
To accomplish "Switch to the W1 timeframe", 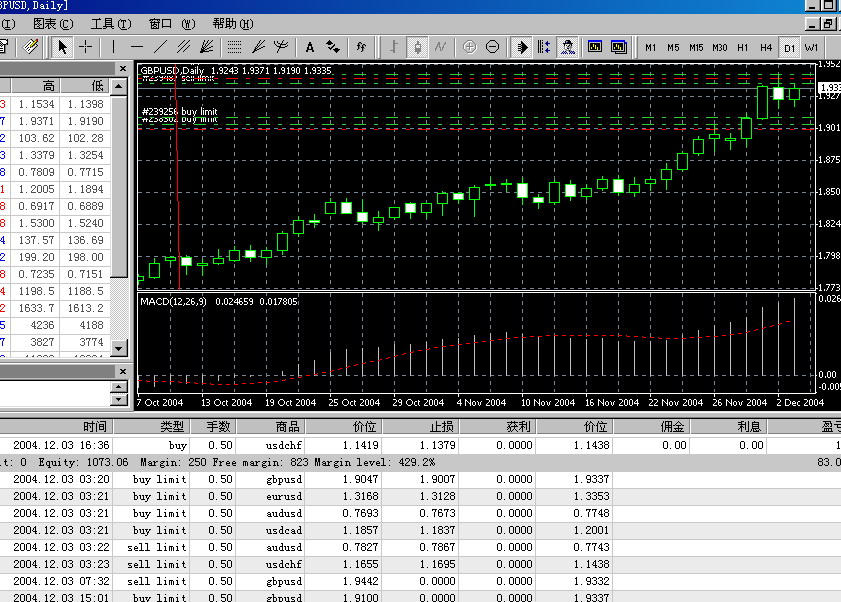I will point(811,47).
